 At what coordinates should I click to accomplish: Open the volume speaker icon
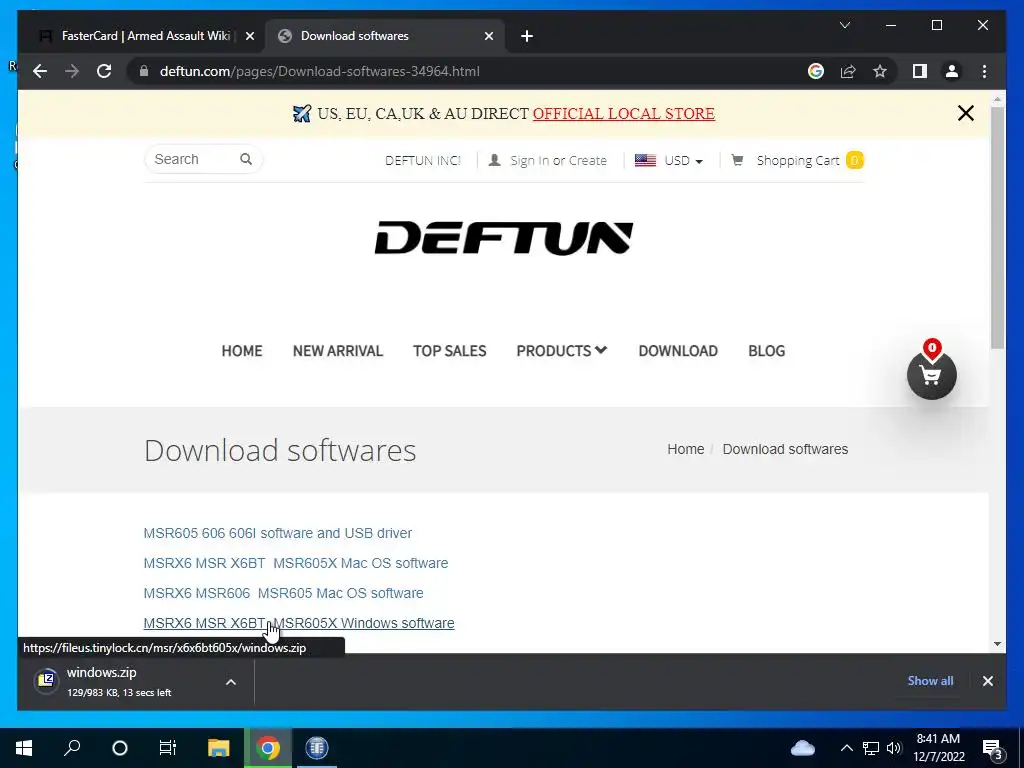coord(894,748)
